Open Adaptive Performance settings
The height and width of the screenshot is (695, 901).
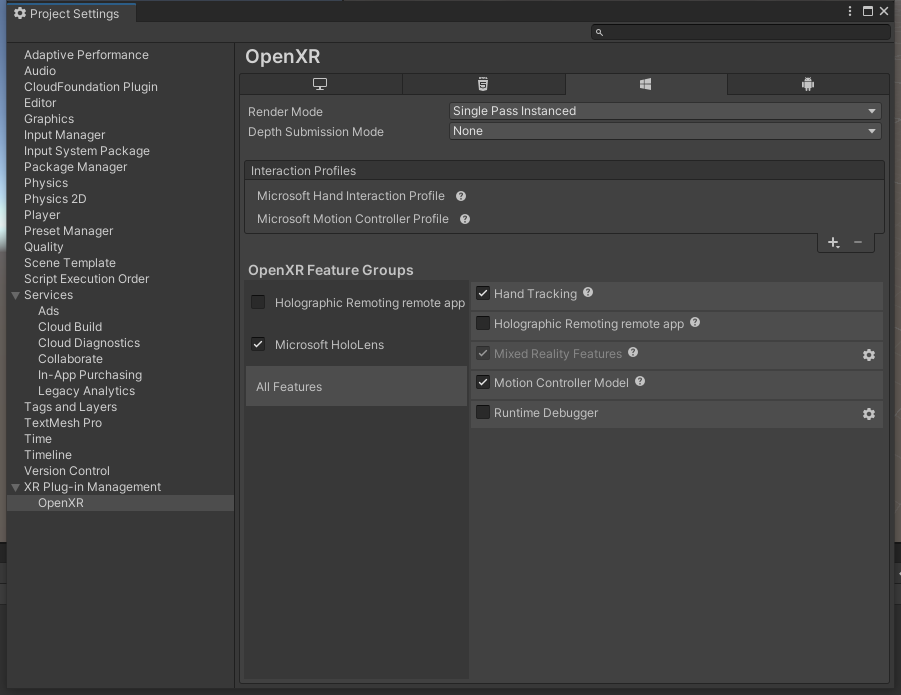[86, 55]
